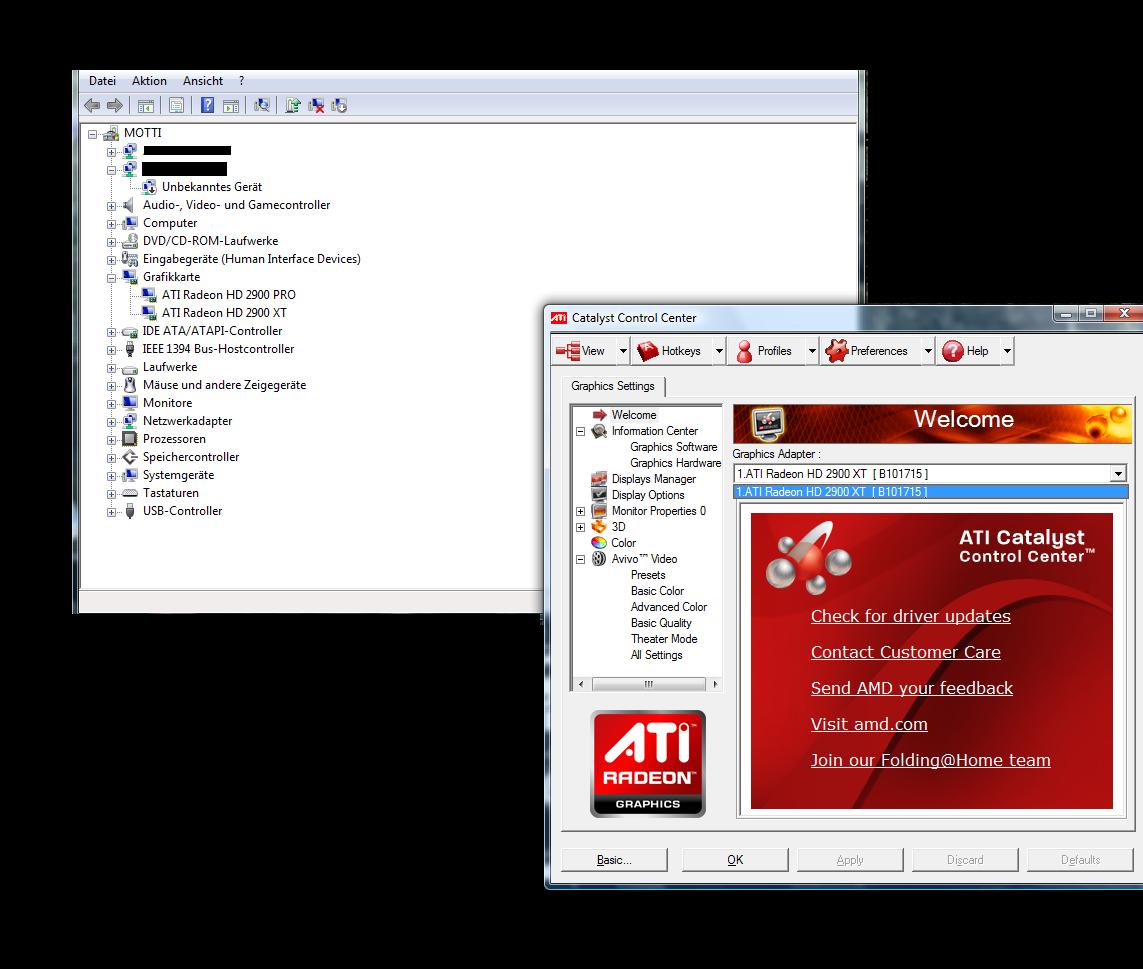The width and height of the screenshot is (1143, 969).
Task: Click the ATI Radeon HD 2900 PRO adapter icon
Action: coord(149,295)
